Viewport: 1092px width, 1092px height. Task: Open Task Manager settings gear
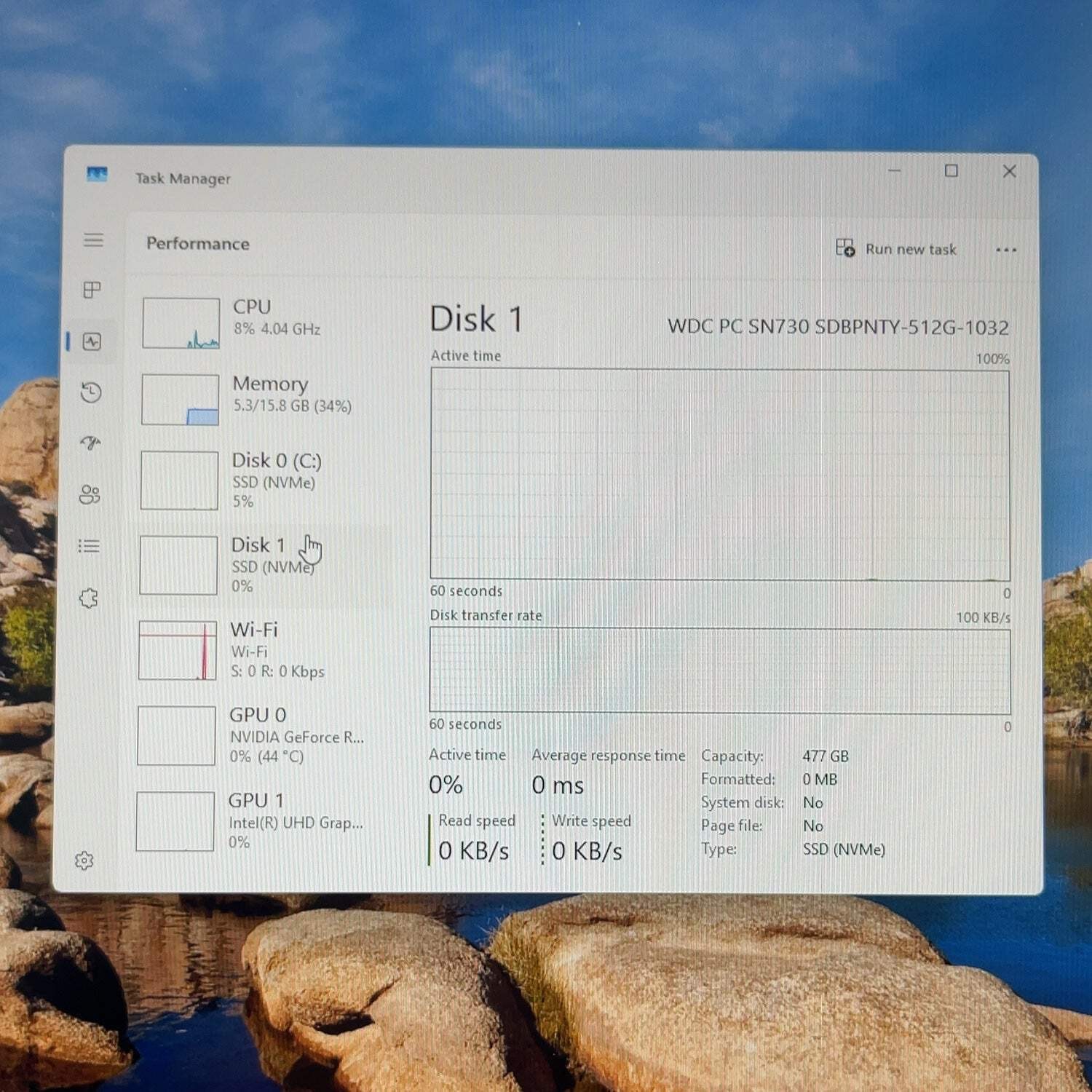[84, 860]
